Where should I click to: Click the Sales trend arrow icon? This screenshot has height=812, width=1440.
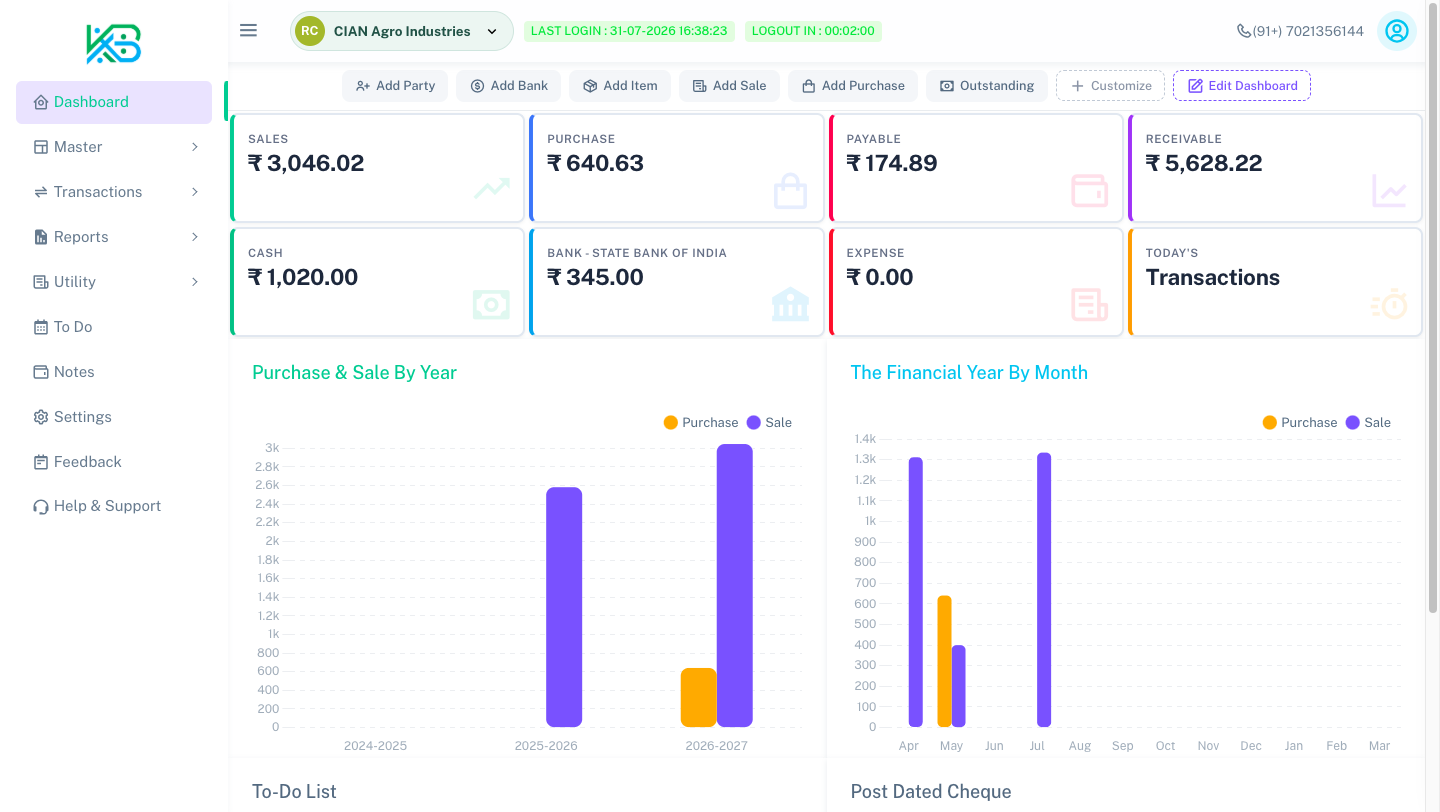tap(492, 188)
